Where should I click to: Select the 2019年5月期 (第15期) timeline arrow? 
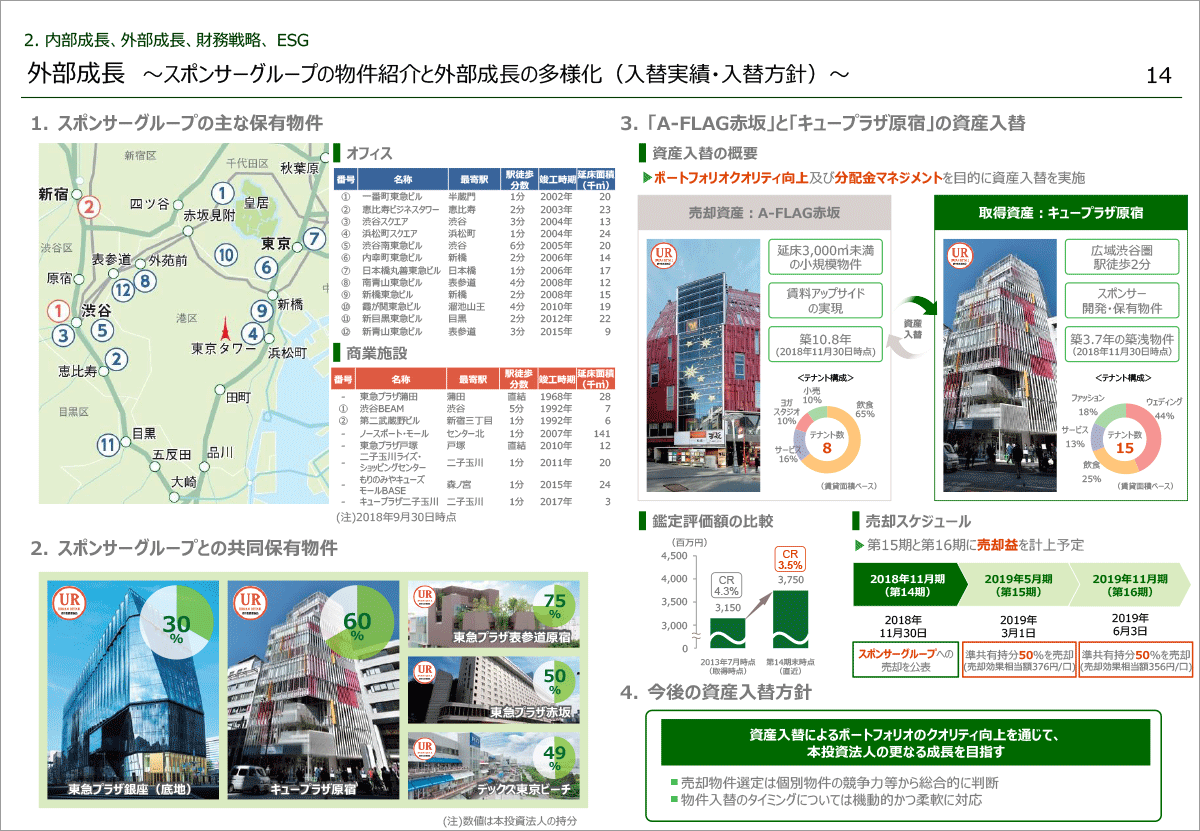1013,584
